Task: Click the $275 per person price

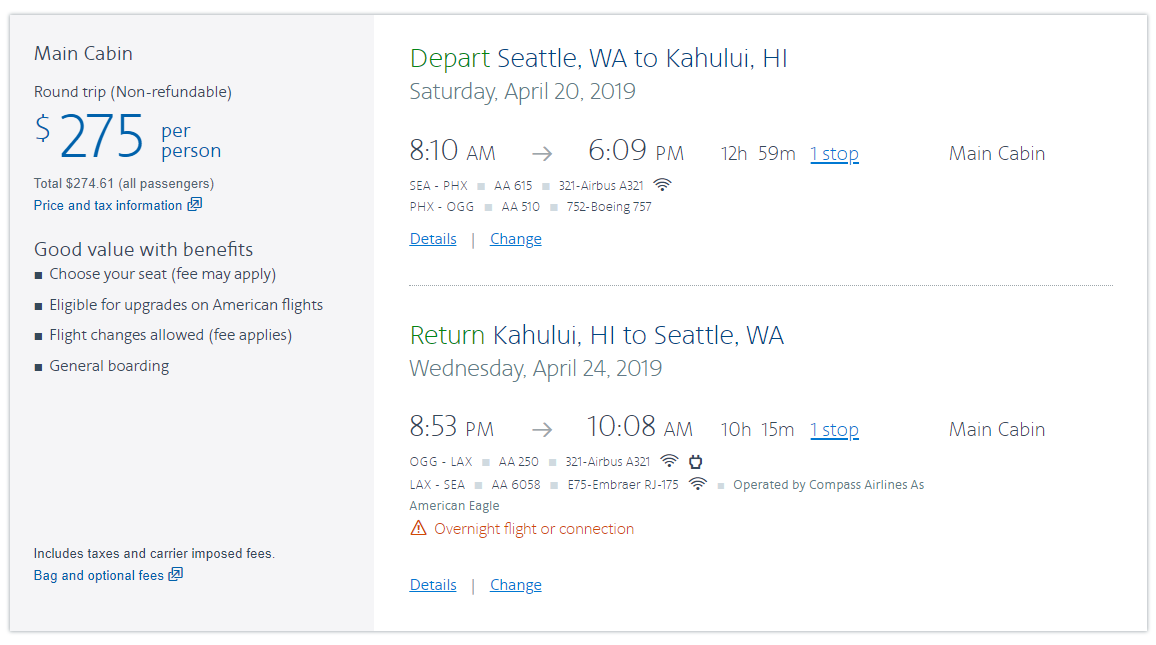Action: pos(102,138)
